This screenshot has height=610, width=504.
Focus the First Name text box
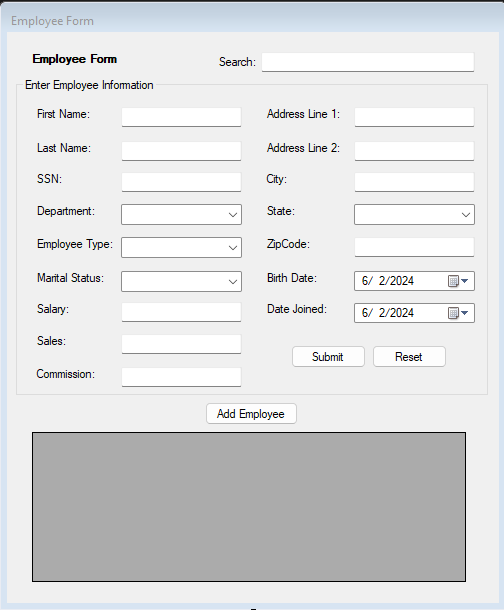coord(181,117)
